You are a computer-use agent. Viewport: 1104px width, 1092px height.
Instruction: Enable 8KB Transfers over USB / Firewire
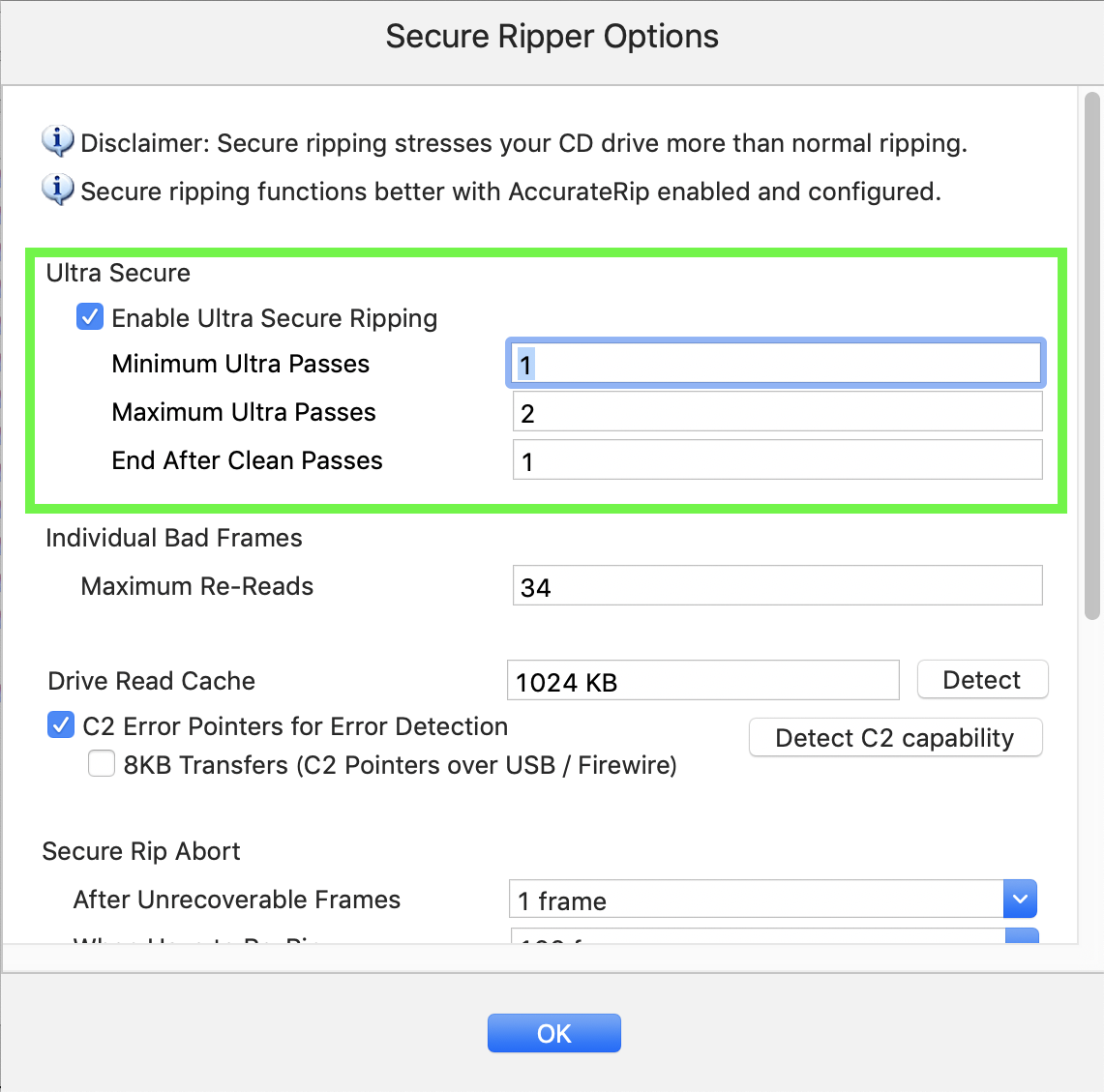102,763
